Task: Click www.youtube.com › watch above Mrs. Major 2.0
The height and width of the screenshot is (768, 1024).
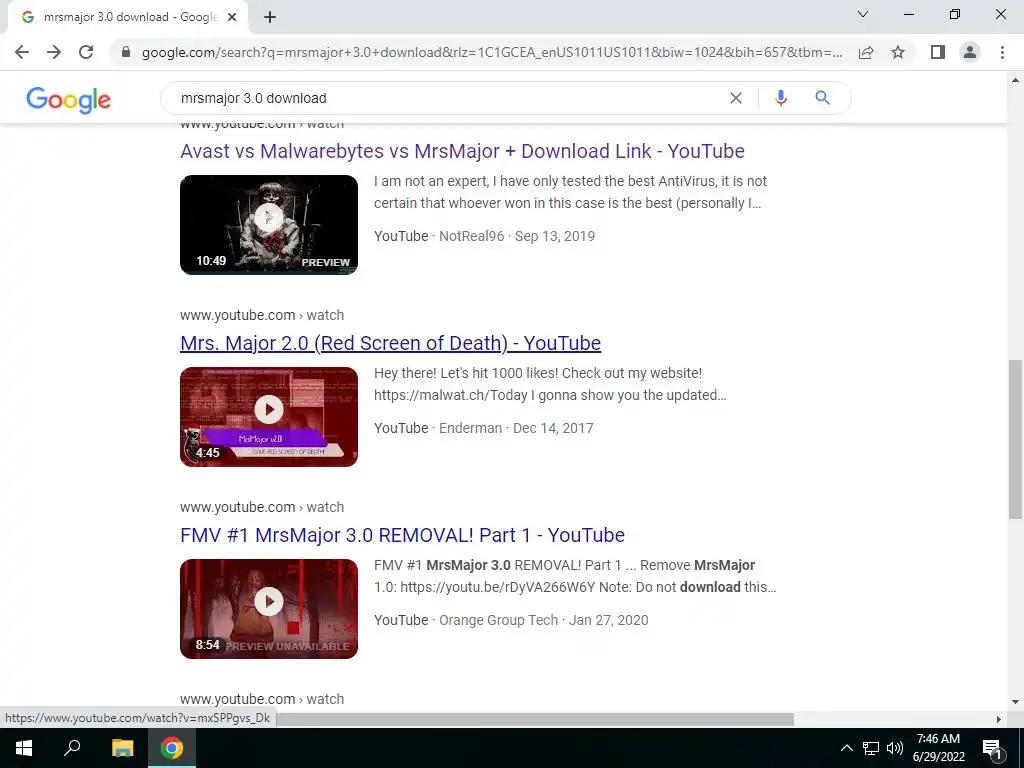Action: pos(262,315)
